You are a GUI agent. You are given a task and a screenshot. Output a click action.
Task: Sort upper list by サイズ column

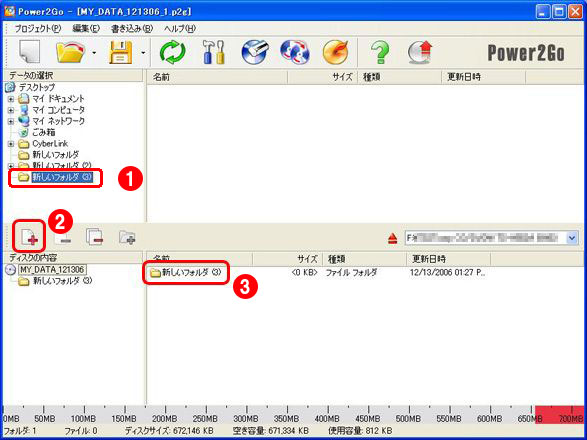(322, 77)
